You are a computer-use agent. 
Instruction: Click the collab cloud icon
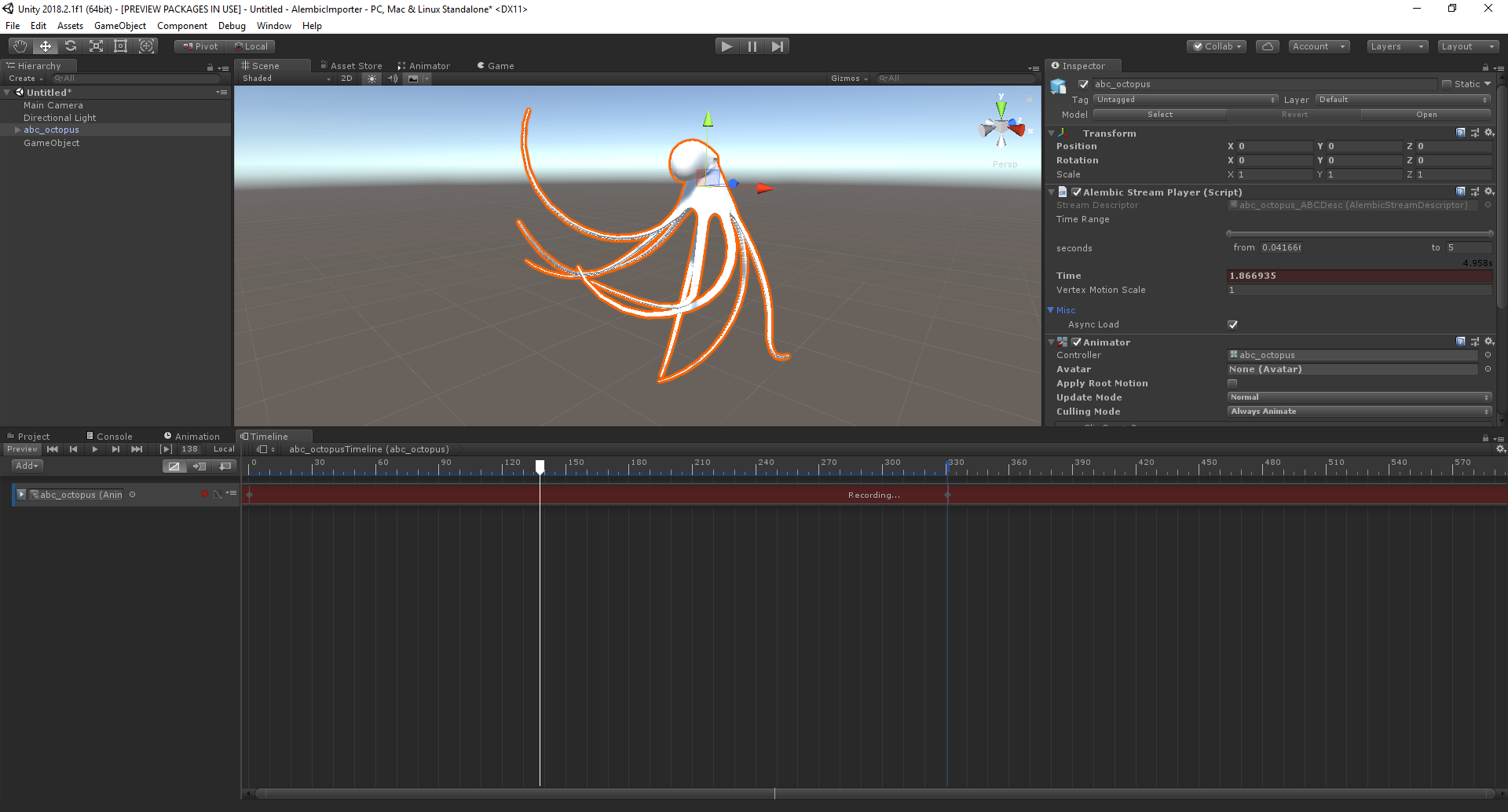1267,46
